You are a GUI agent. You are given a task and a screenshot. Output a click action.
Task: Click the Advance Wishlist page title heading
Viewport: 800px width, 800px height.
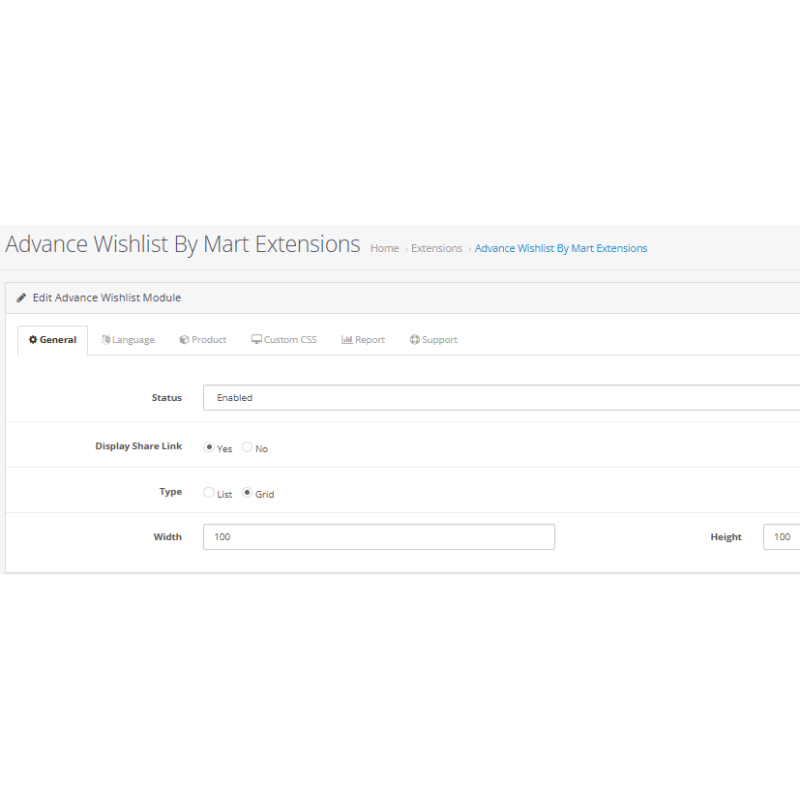(183, 245)
